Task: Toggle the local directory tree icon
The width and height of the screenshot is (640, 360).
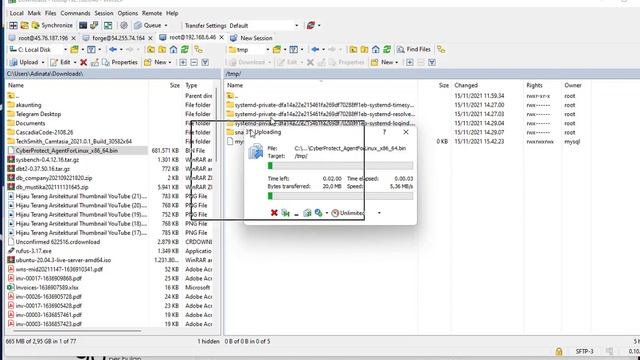Action: (x=198, y=49)
